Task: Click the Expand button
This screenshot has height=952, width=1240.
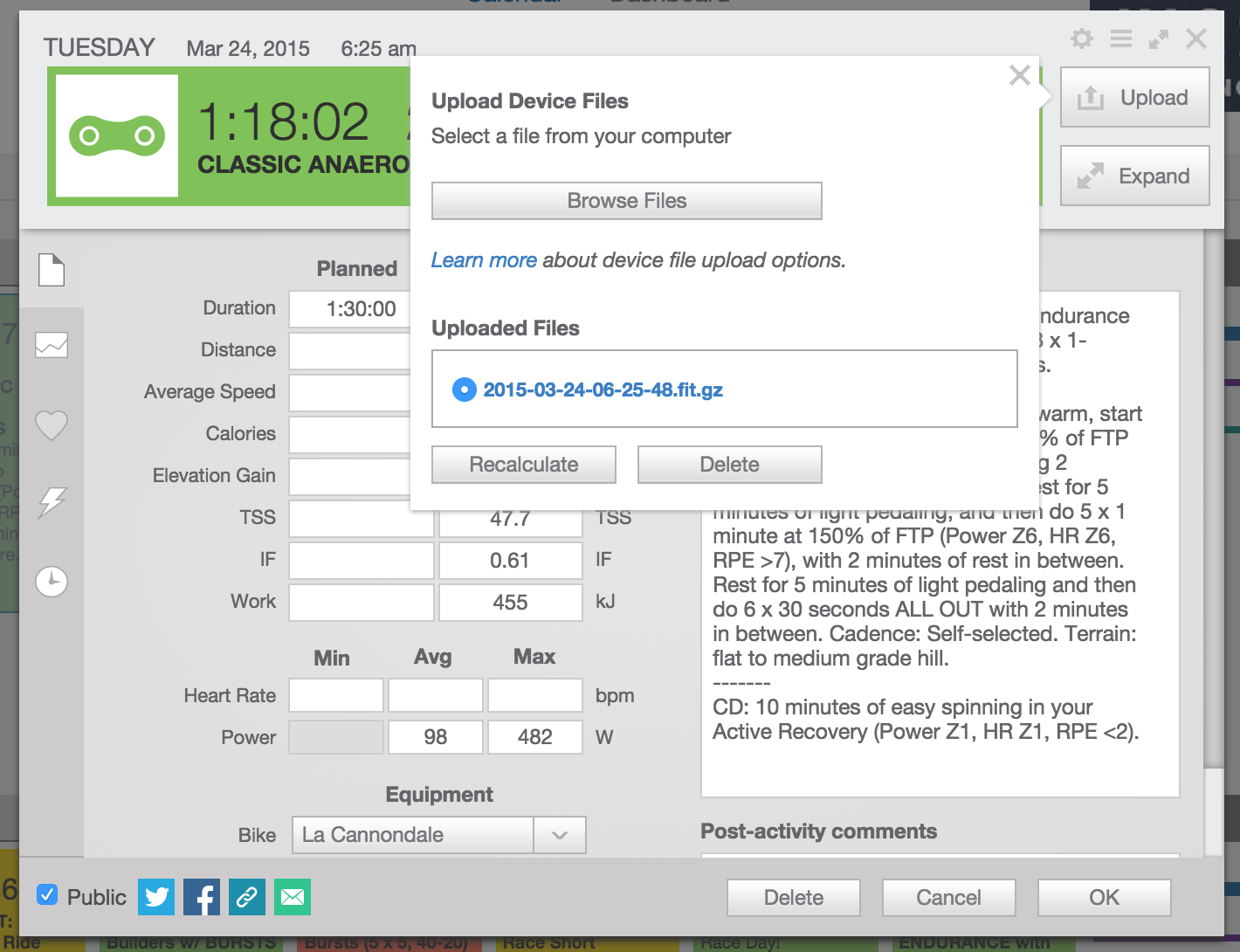Action: (x=1135, y=176)
